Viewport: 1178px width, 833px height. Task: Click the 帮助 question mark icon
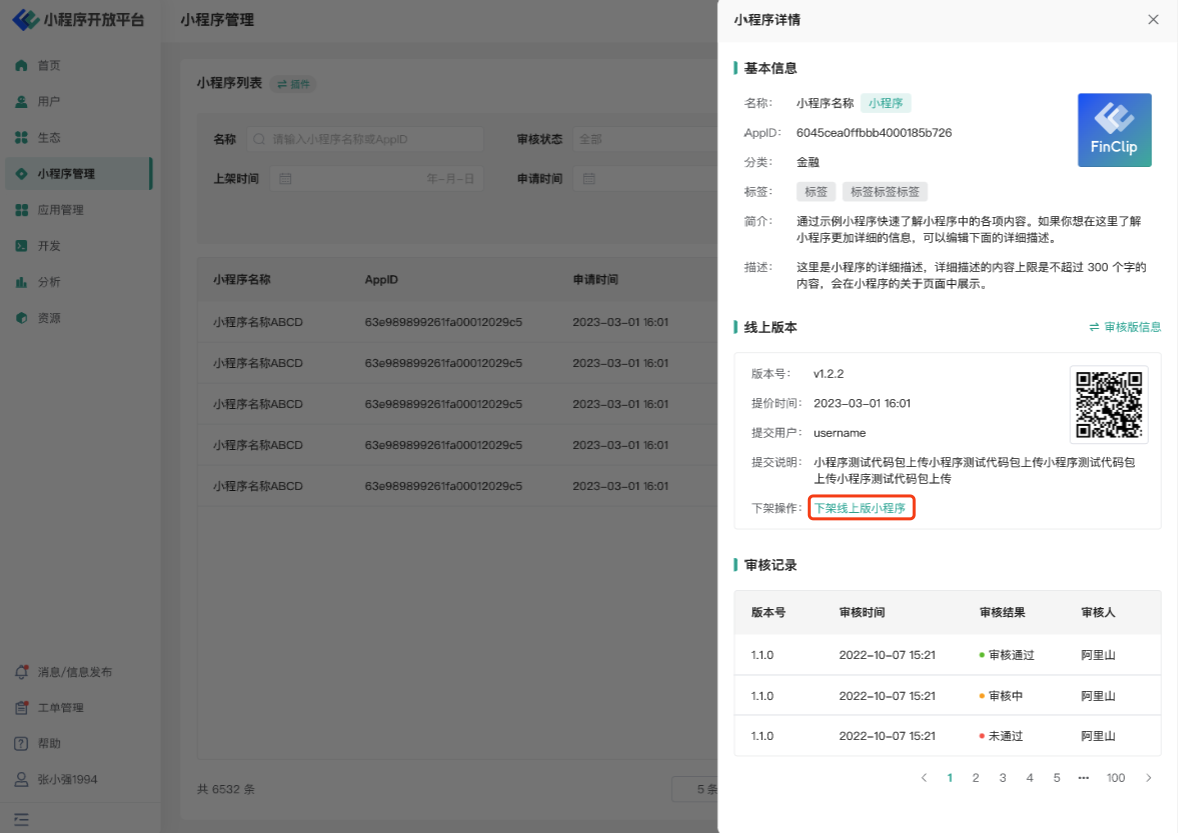point(21,743)
